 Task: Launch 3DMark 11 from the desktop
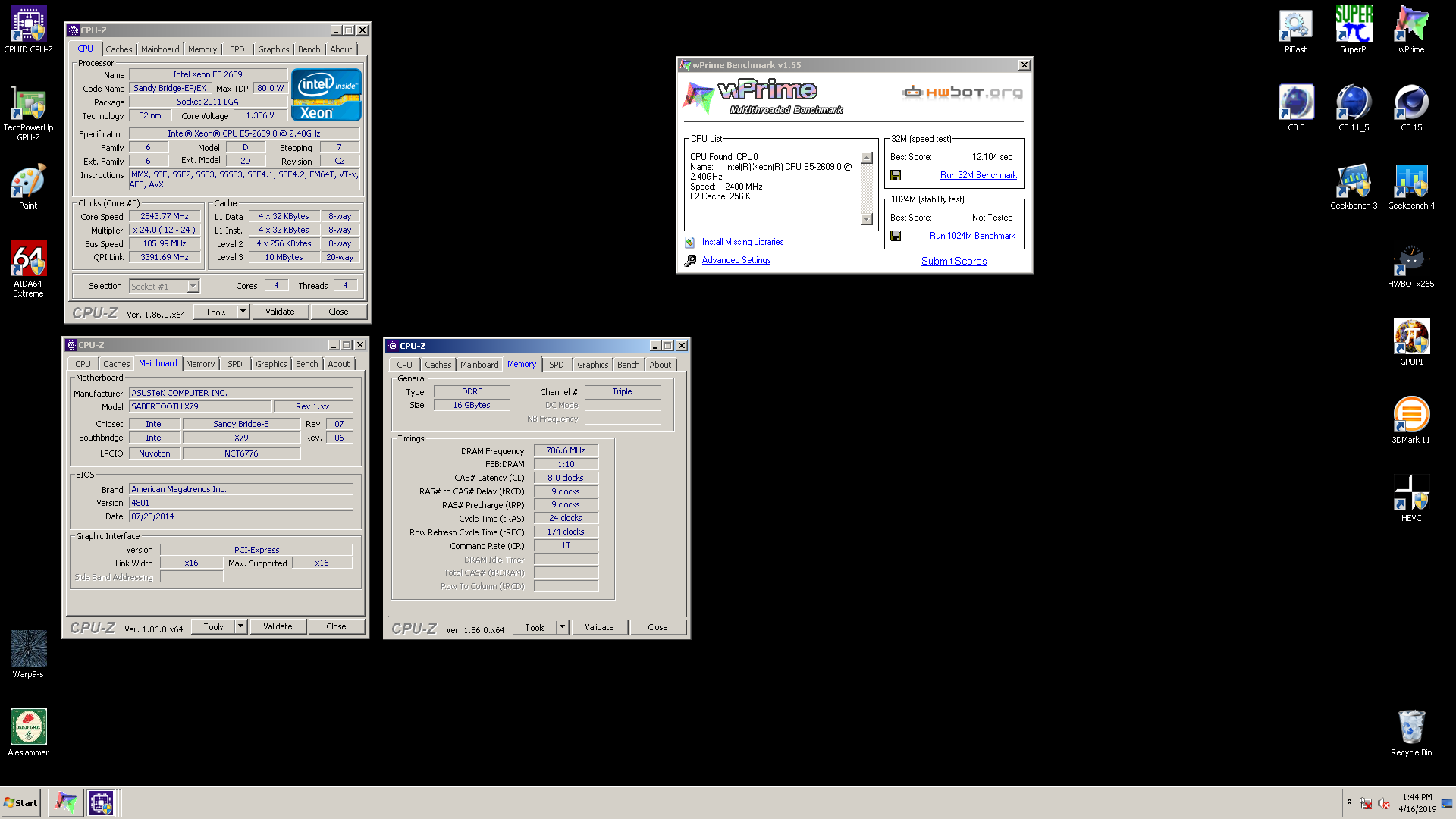tap(1411, 421)
